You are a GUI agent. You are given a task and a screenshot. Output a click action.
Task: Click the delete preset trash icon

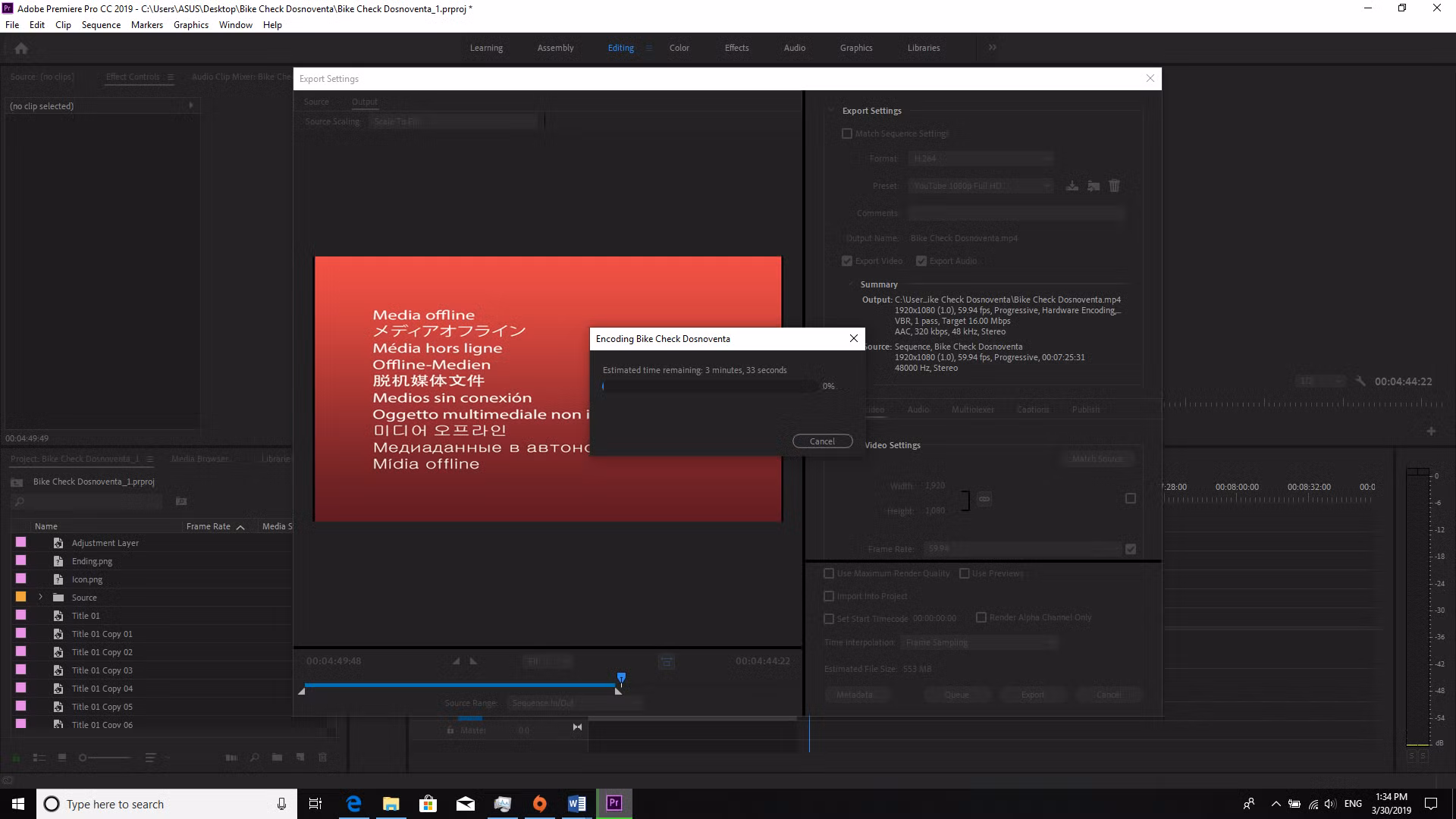pos(1114,186)
